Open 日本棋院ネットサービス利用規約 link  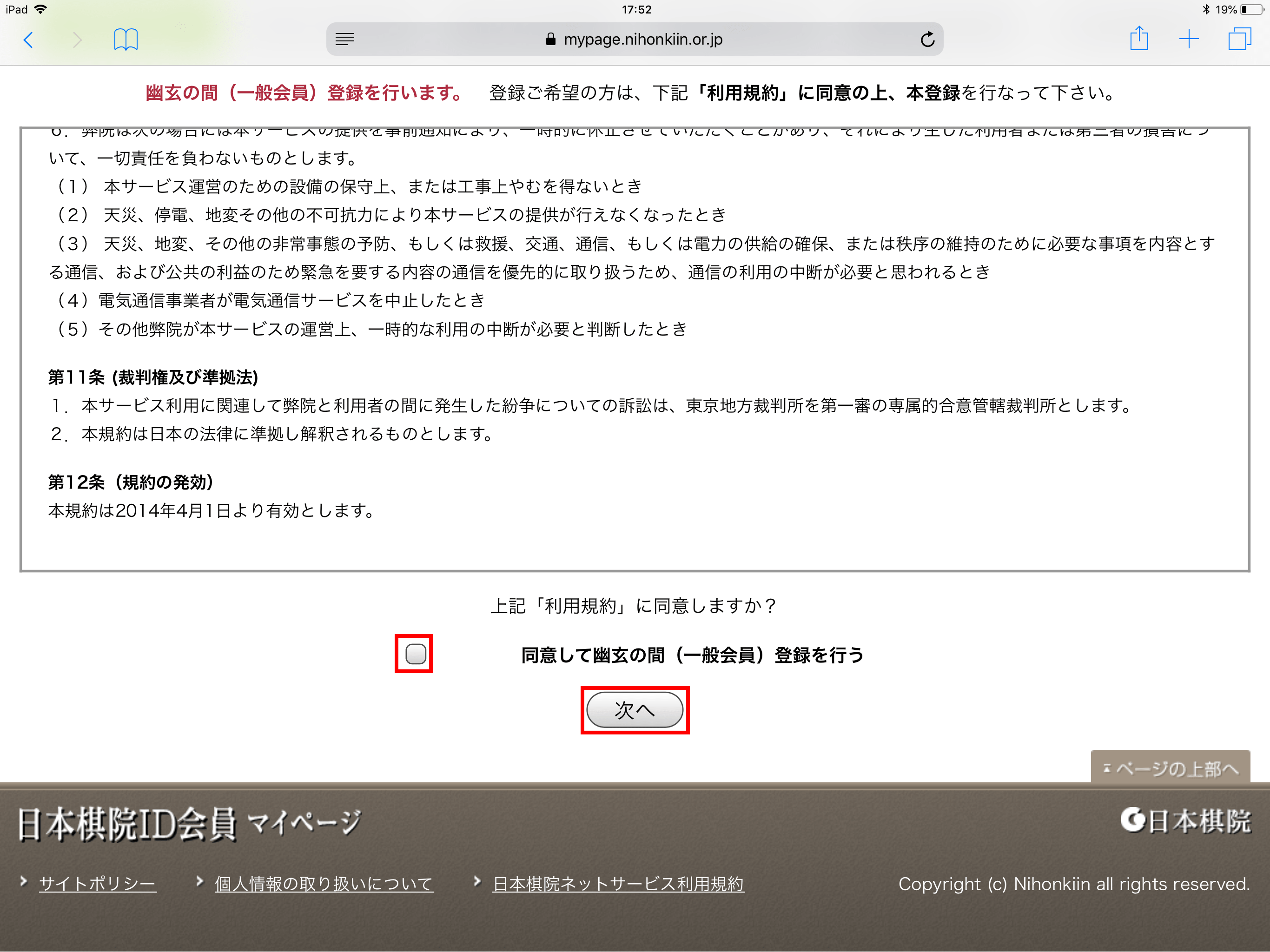pyautogui.click(x=618, y=884)
